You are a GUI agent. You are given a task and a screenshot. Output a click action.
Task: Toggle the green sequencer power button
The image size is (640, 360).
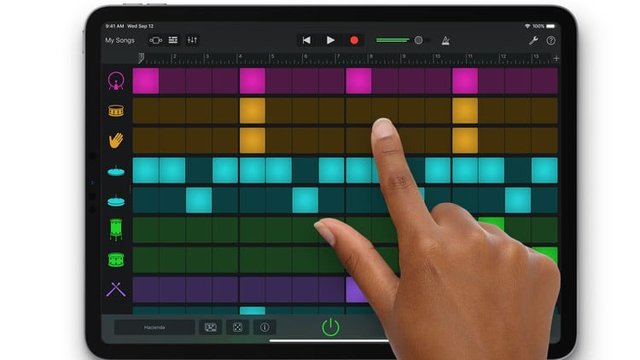pyautogui.click(x=331, y=327)
